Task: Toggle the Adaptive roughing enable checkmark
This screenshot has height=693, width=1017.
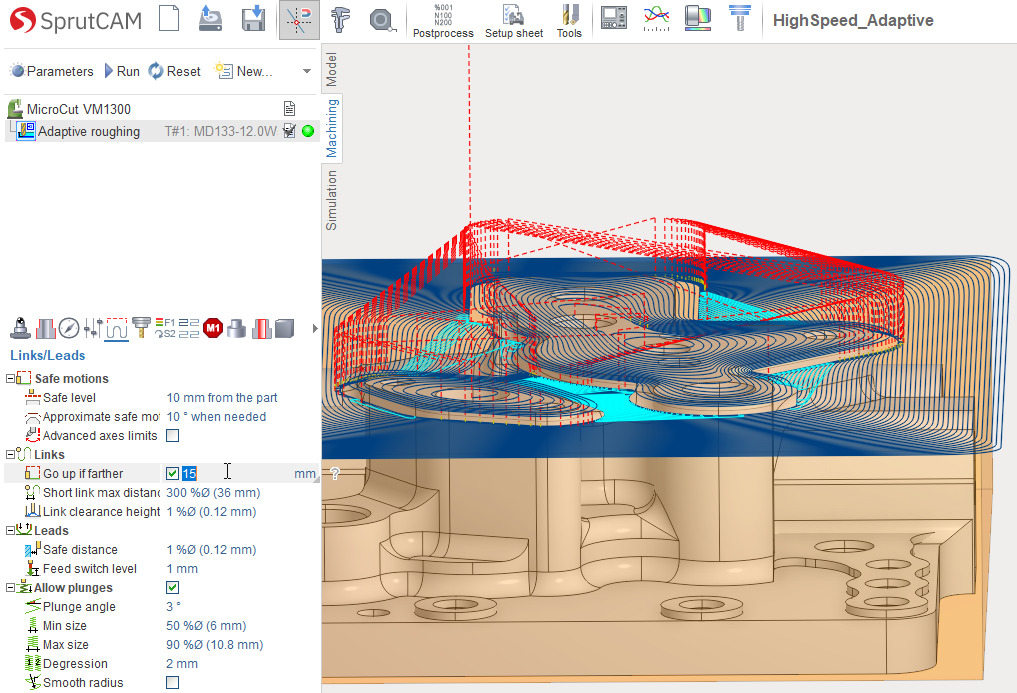Action: [290, 131]
